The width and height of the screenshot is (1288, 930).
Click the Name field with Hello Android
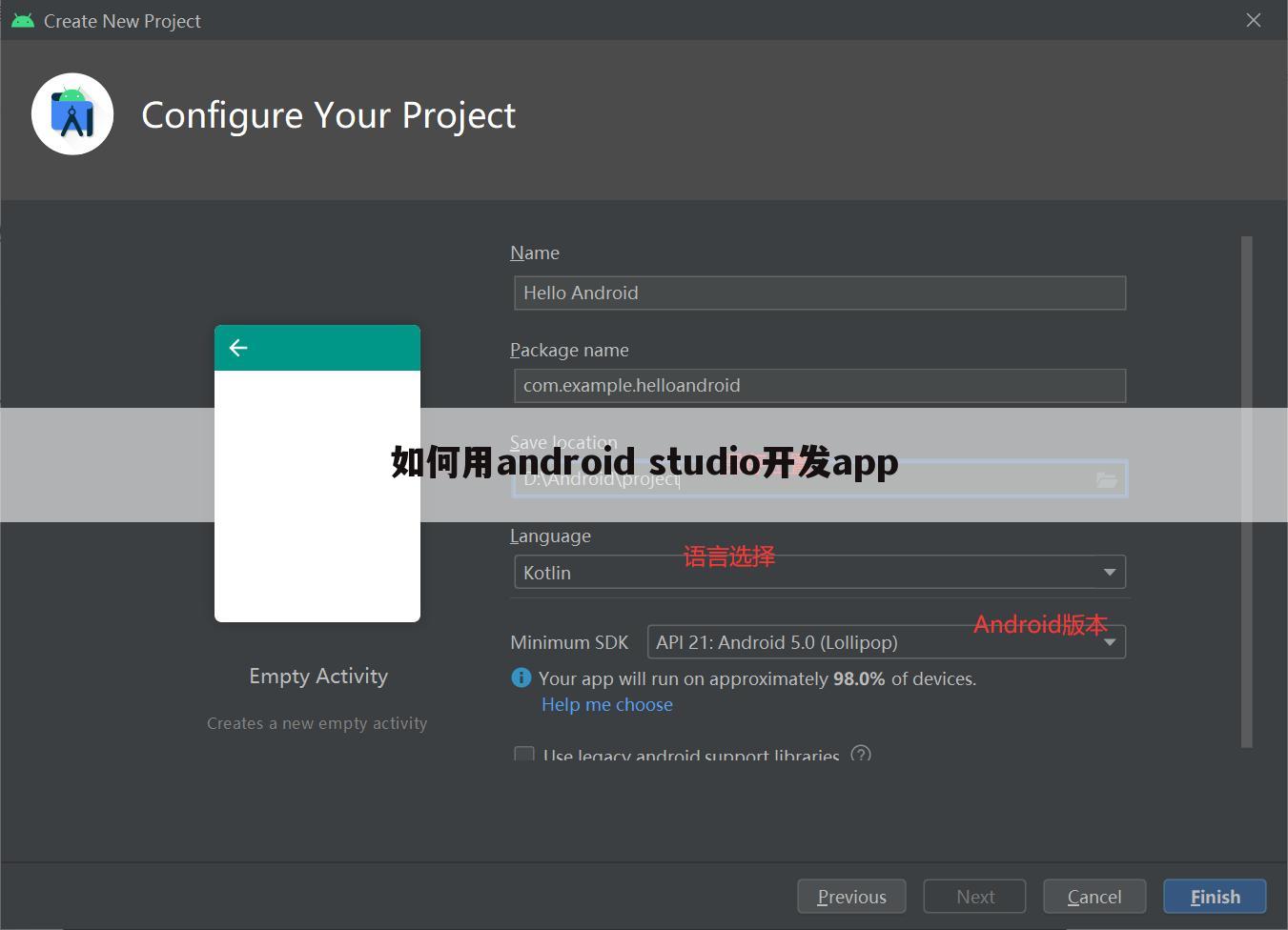point(820,293)
